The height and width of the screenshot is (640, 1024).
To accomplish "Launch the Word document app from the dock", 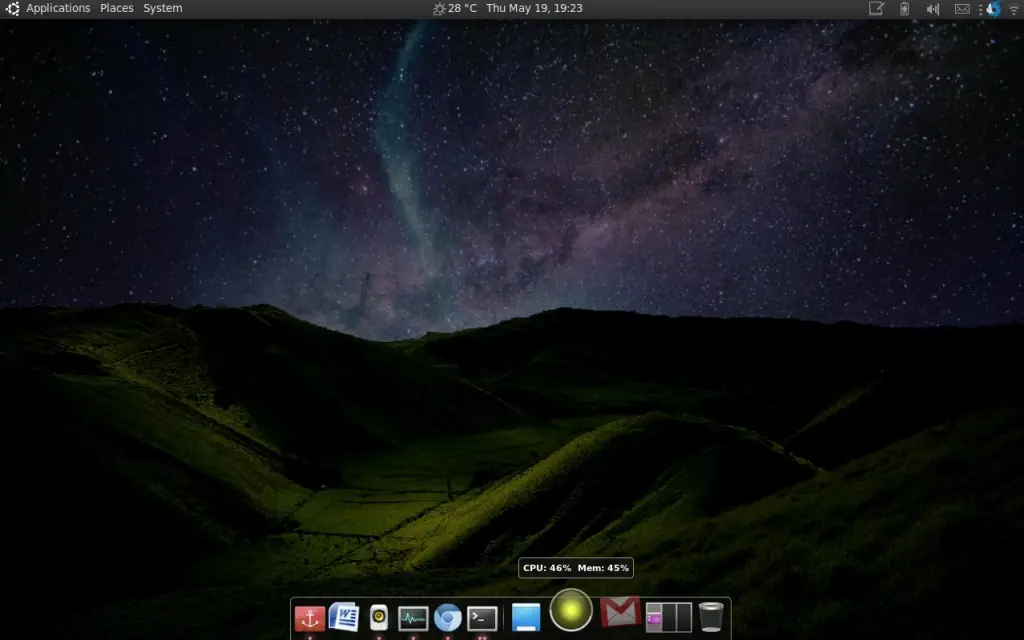I will coord(344,616).
